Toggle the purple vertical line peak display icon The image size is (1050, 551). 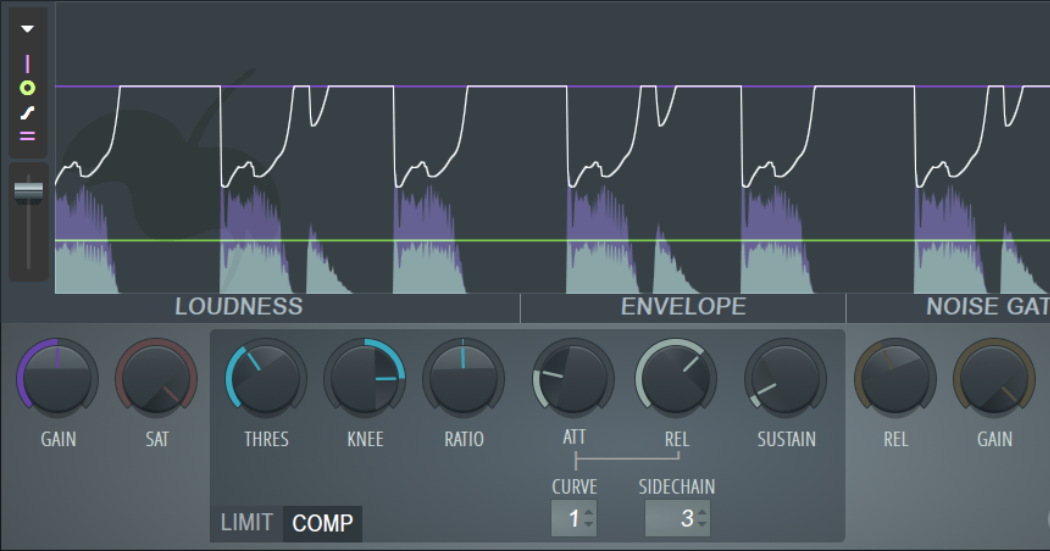point(27,64)
